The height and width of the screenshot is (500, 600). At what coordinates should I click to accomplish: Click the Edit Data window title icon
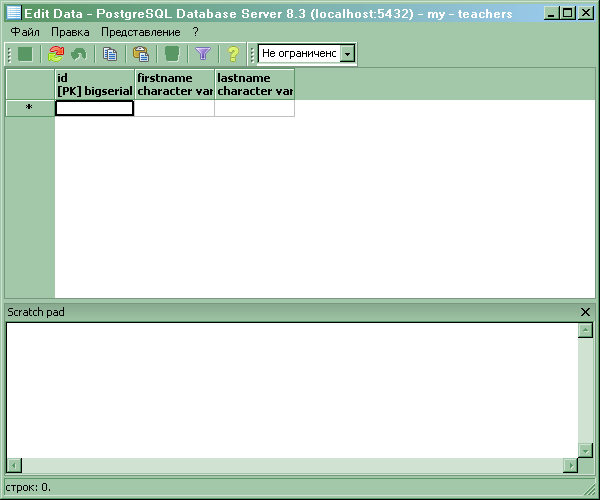(x=14, y=13)
